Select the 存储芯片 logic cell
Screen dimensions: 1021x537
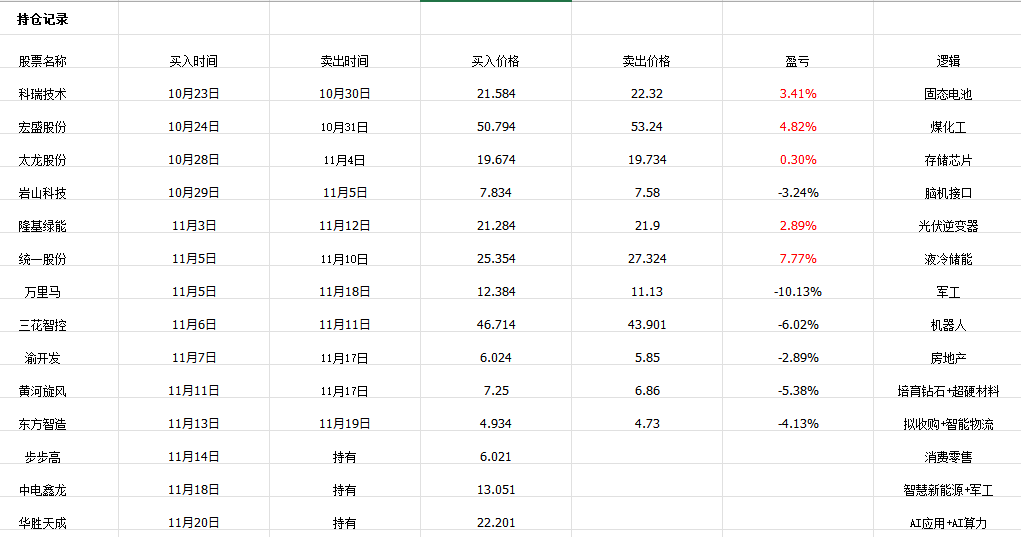948,160
